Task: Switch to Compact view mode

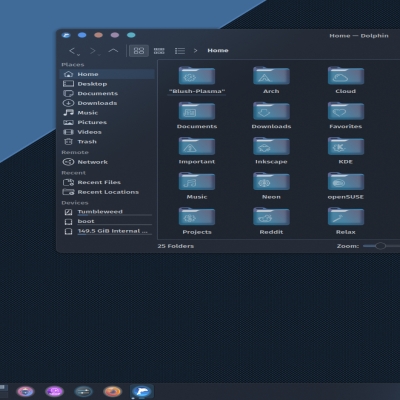Action: pos(159,51)
